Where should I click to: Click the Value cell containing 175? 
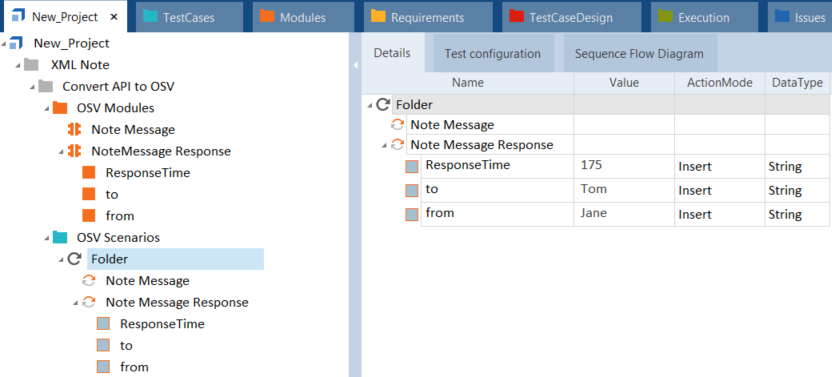click(624, 166)
